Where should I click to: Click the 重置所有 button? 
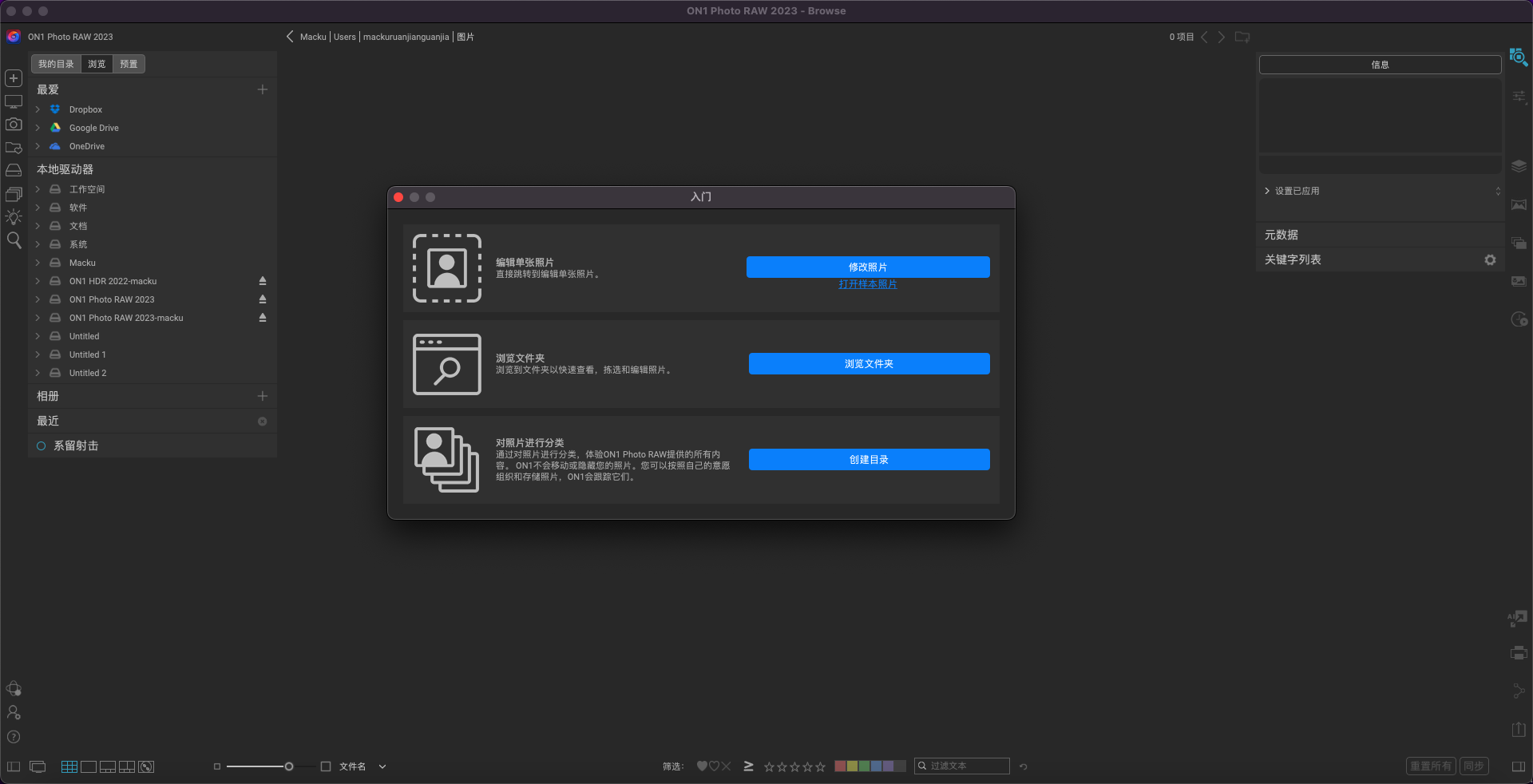(1431, 766)
